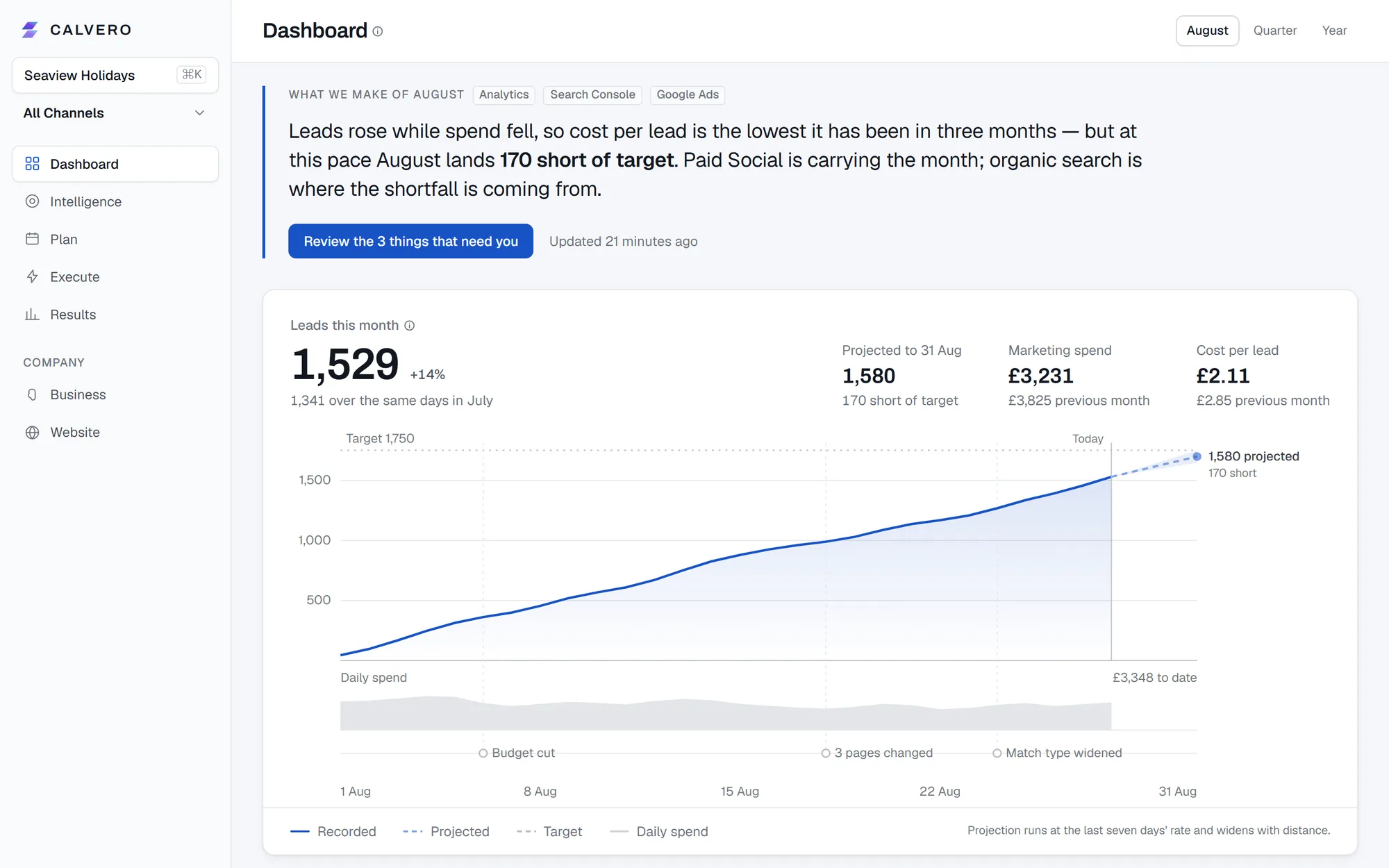Viewport: 1389px width, 868px height.
Task: Click the Google Ads source tag
Action: pyautogui.click(x=688, y=94)
